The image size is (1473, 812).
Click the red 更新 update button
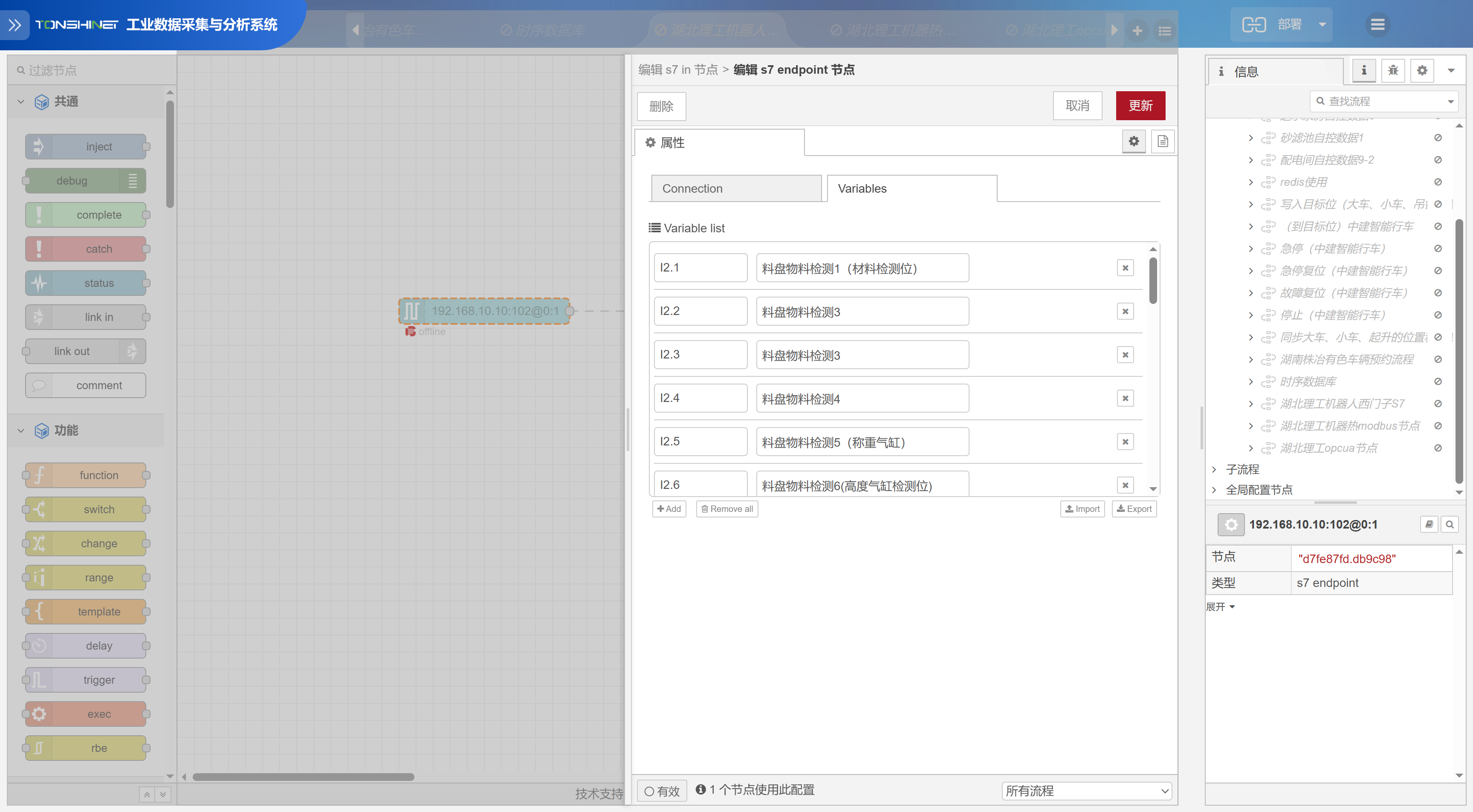[1140, 106]
